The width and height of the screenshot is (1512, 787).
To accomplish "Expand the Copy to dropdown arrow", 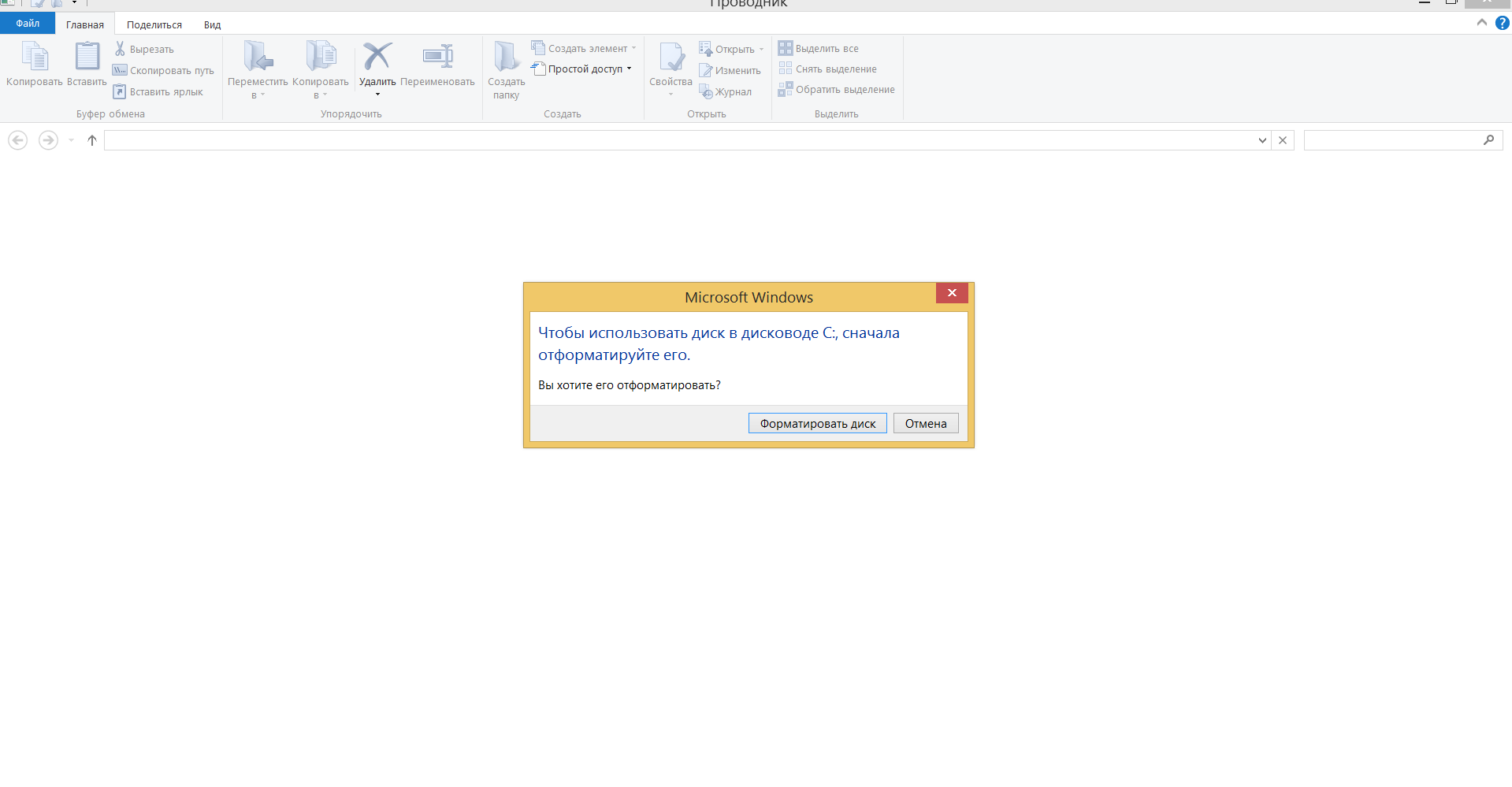I will pos(325,95).
